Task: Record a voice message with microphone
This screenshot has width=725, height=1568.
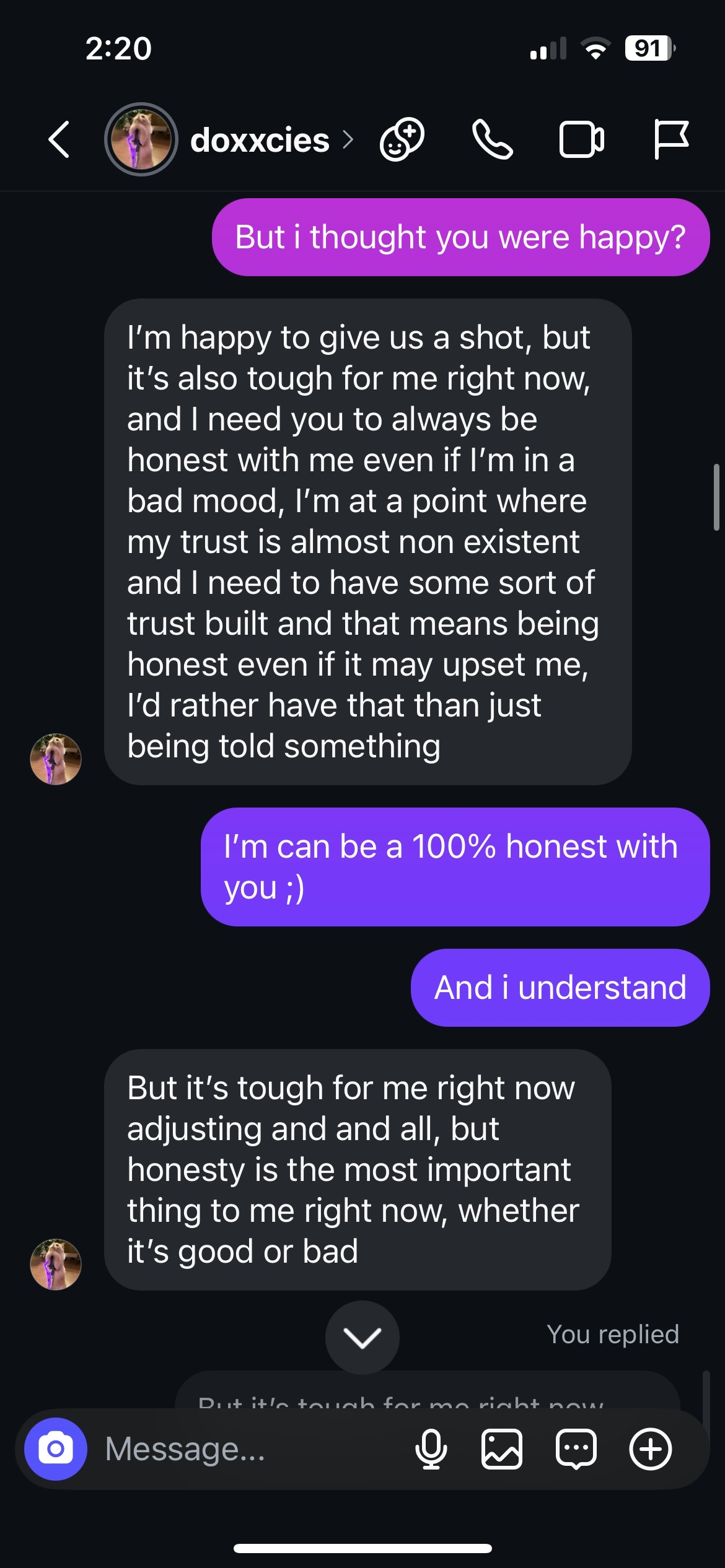Action: [x=431, y=1449]
